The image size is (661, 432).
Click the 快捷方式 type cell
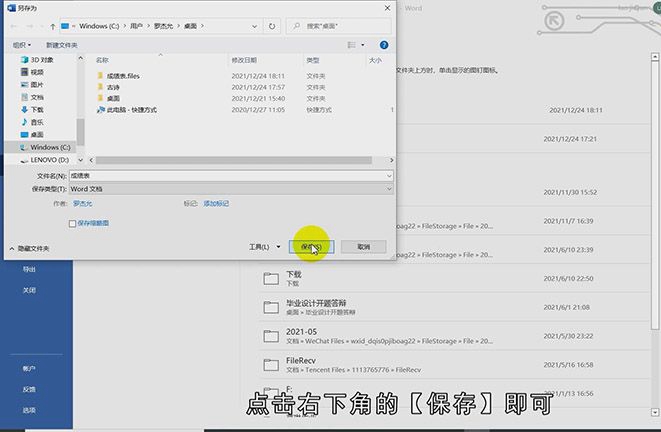click(x=319, y=110)
